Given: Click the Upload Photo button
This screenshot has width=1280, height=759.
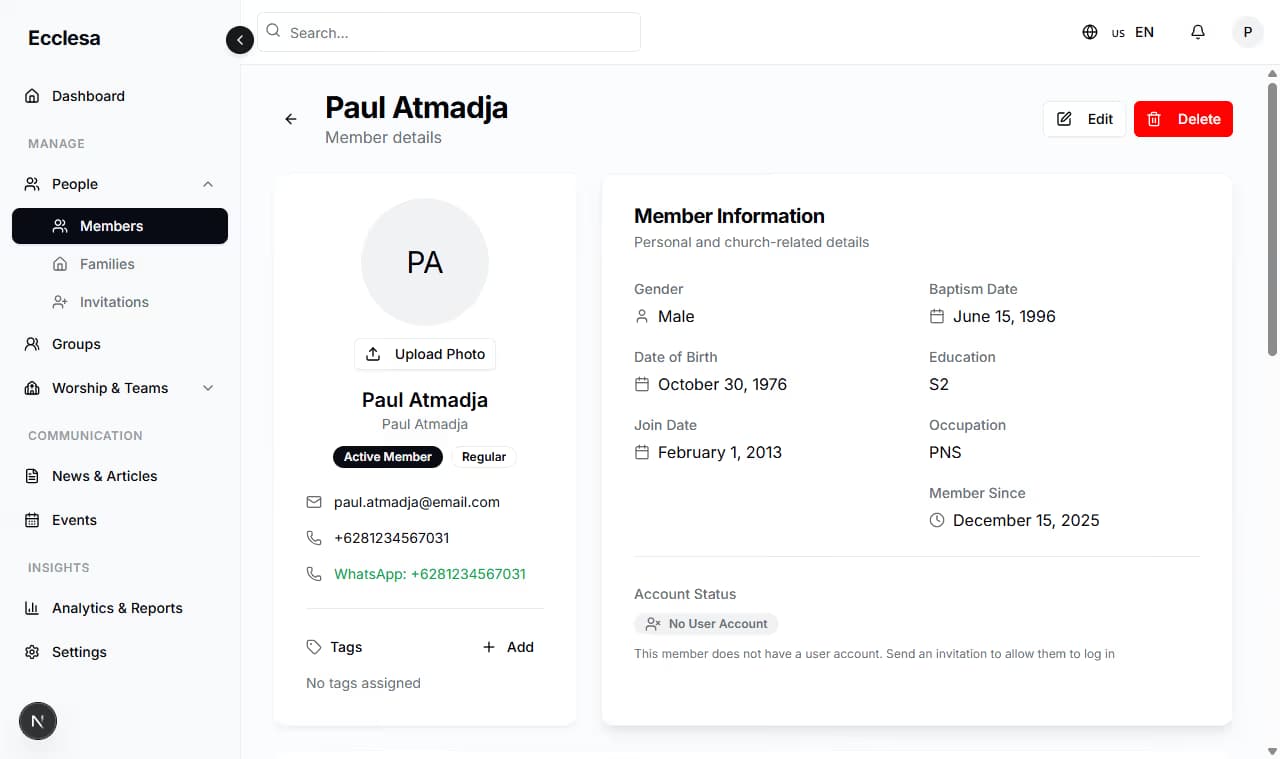Looking at the screenshot, I should (425, 354).
